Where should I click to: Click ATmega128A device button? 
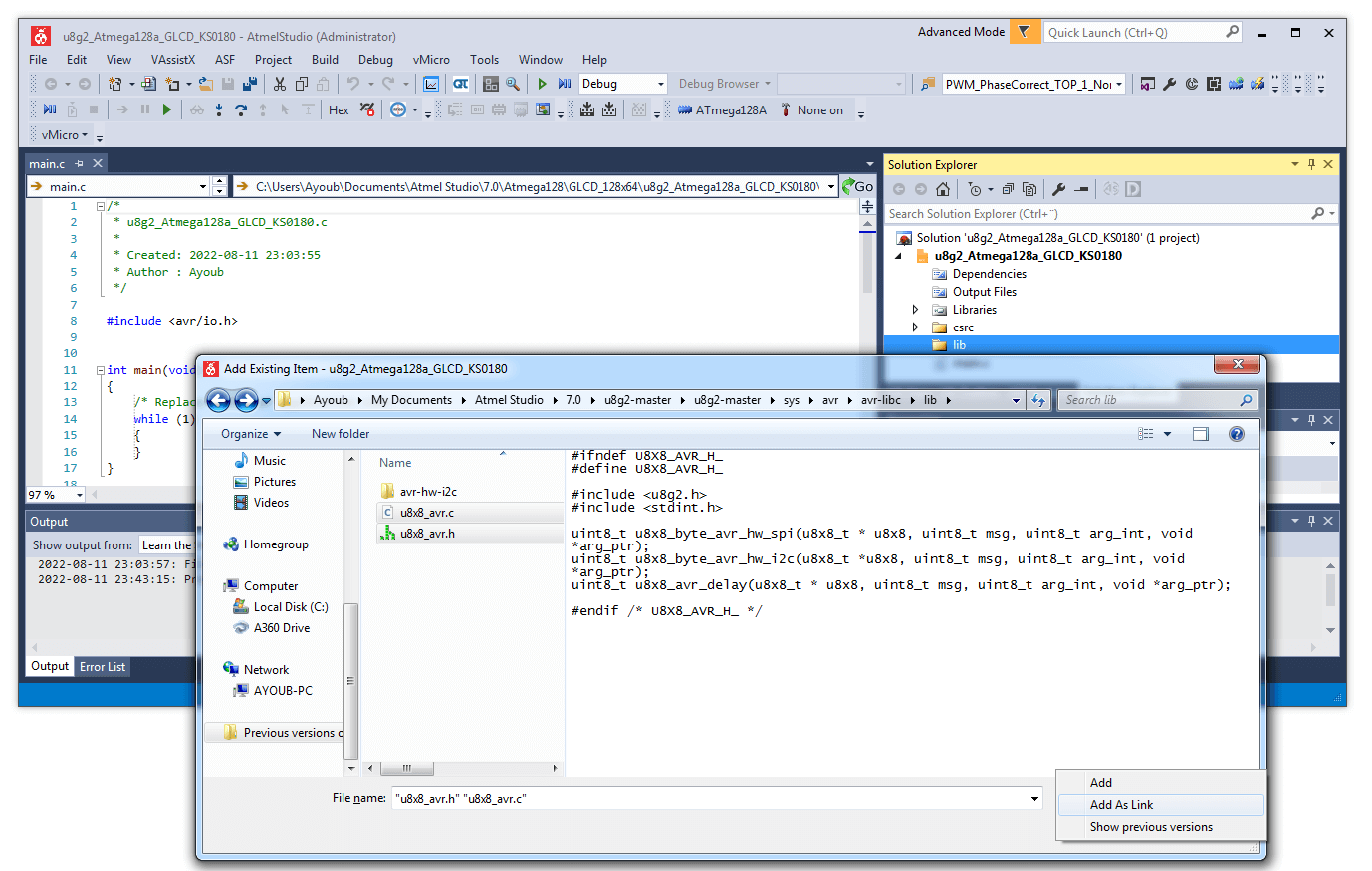(722, 110)
